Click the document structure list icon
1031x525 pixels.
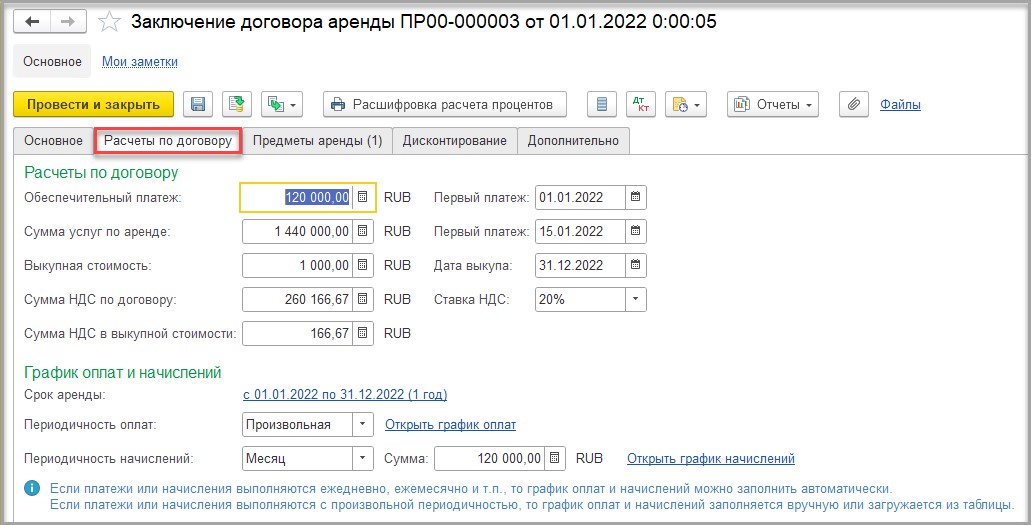(602, 104)
